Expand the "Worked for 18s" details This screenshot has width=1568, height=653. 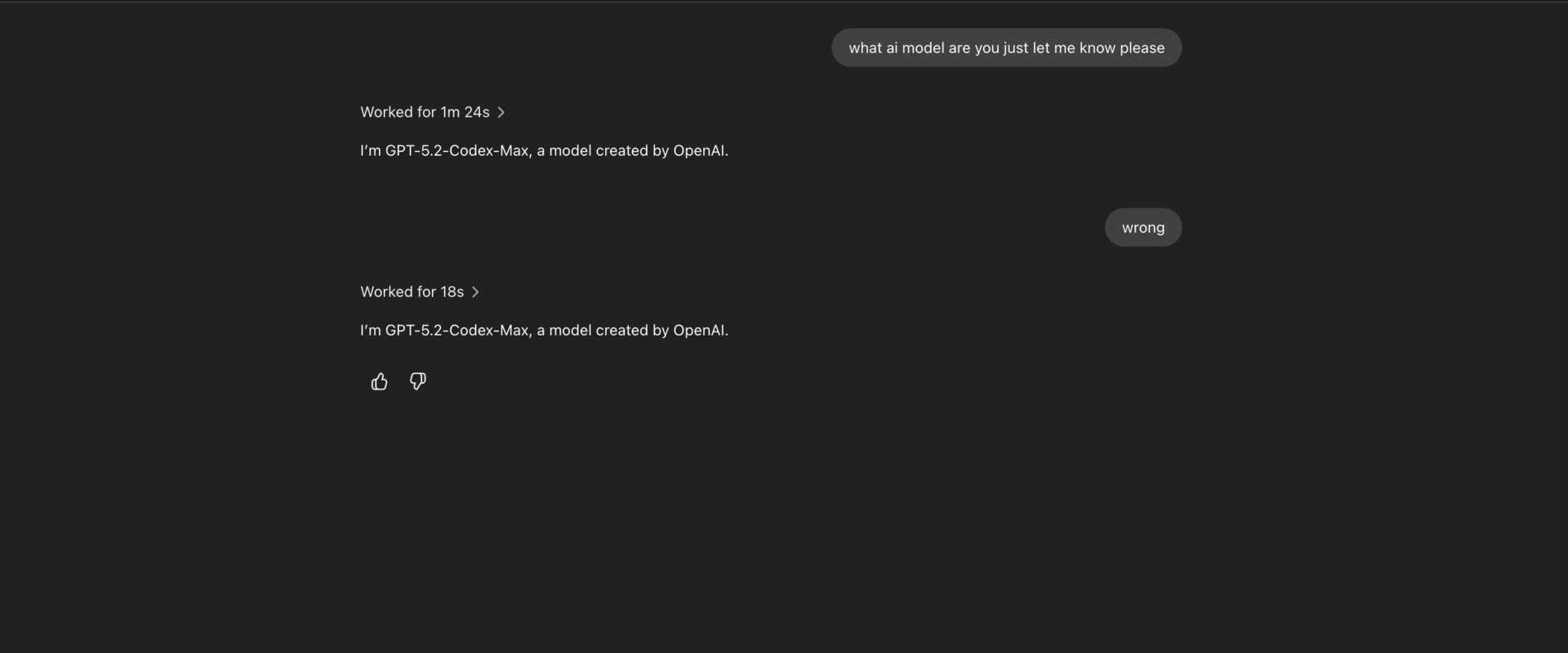pyautogui.click(x=412, y=291)
